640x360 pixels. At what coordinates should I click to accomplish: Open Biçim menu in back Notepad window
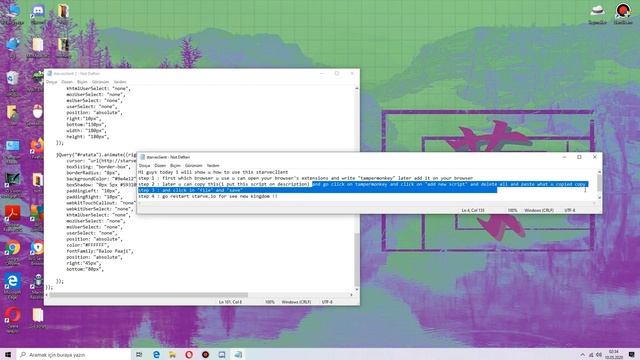click(x=82, y=82)
